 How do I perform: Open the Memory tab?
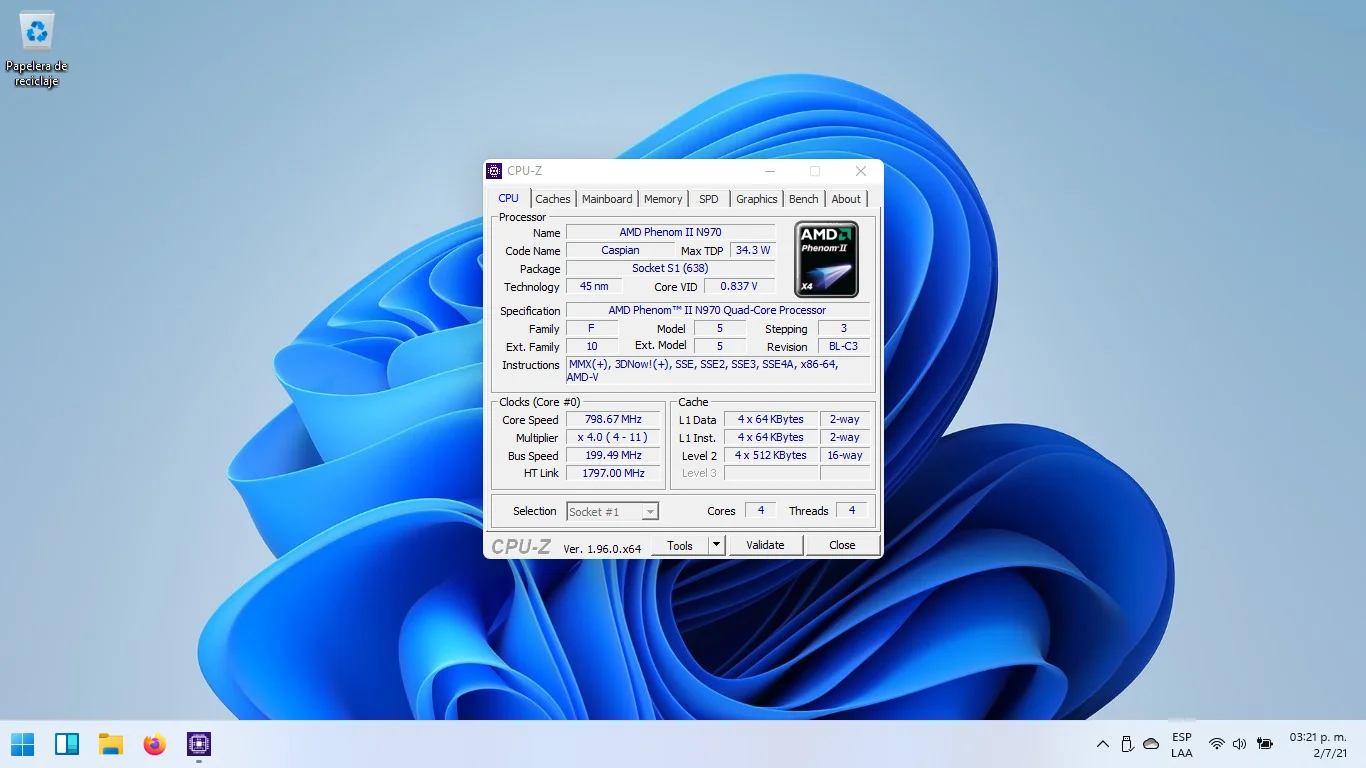(x=663, y=199)
